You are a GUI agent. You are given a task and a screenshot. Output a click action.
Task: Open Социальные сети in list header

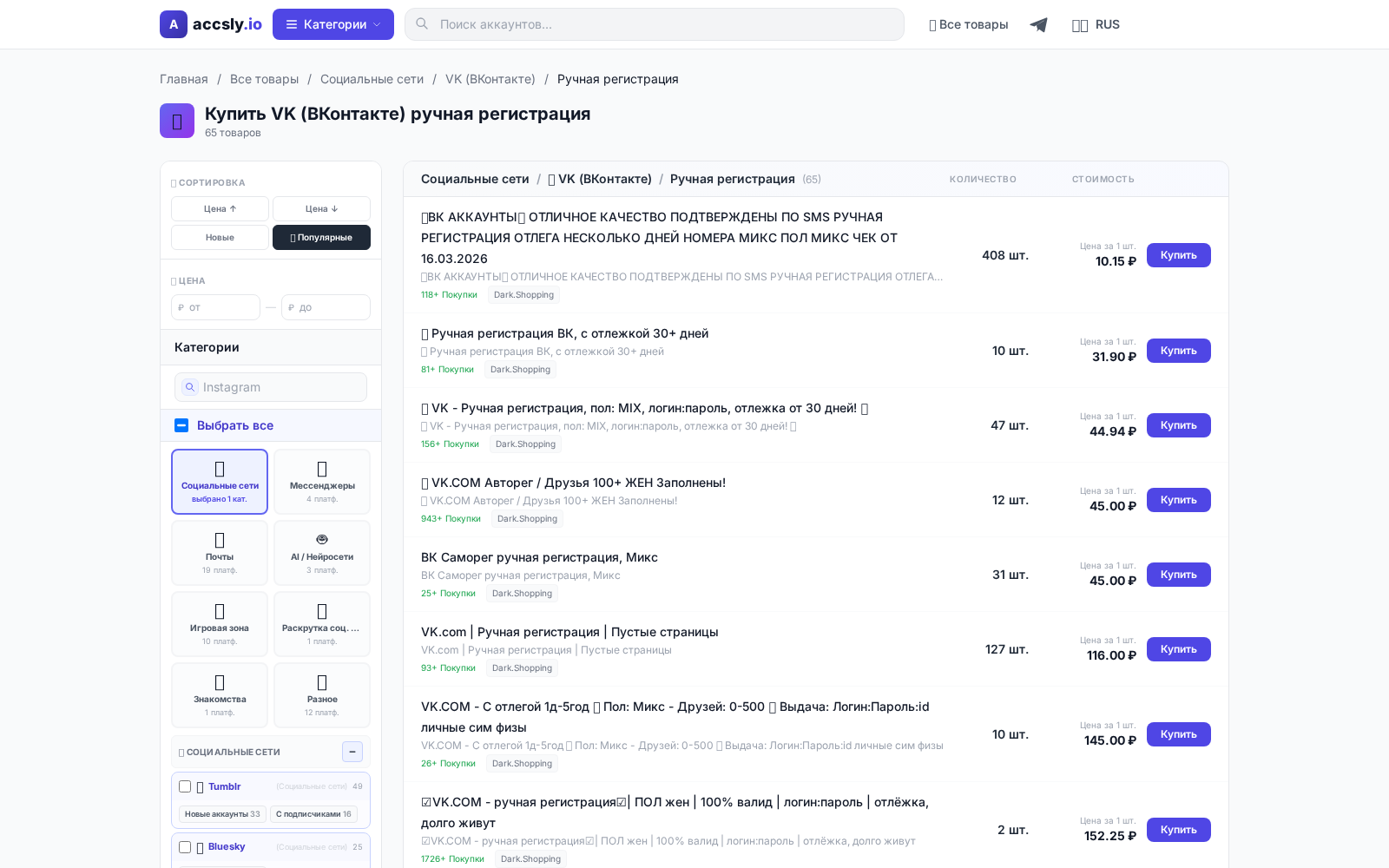pyautogui.click(x=475, y=179)
